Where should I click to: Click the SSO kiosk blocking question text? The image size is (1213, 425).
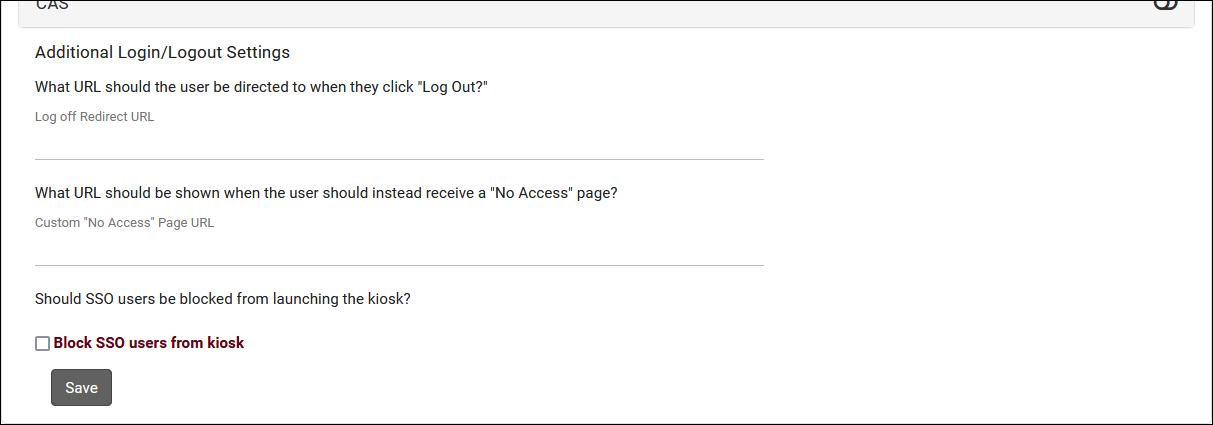pyautogui.click(x=223, y=299)
